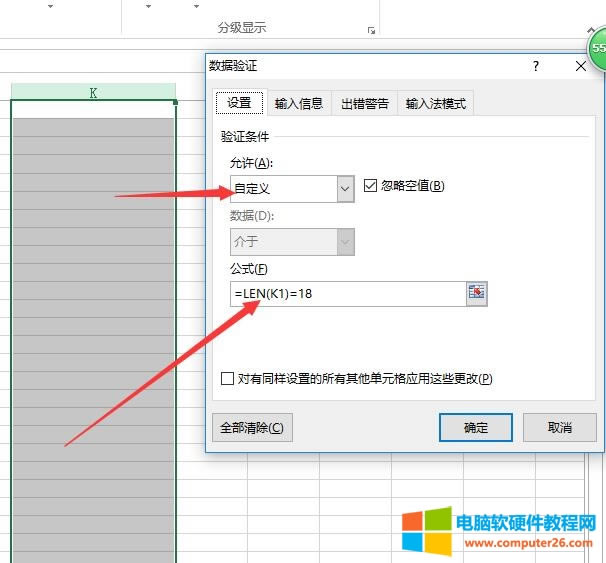Click the 确定 button
606x563 pixels.
coord(476,427)
